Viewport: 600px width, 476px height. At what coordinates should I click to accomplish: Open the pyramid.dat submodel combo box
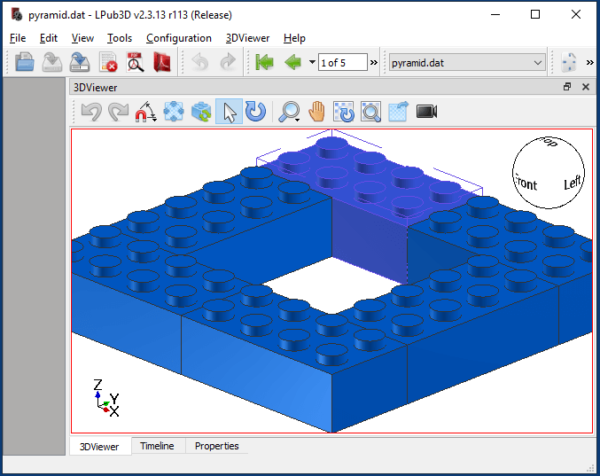click(x=467, y=62)
